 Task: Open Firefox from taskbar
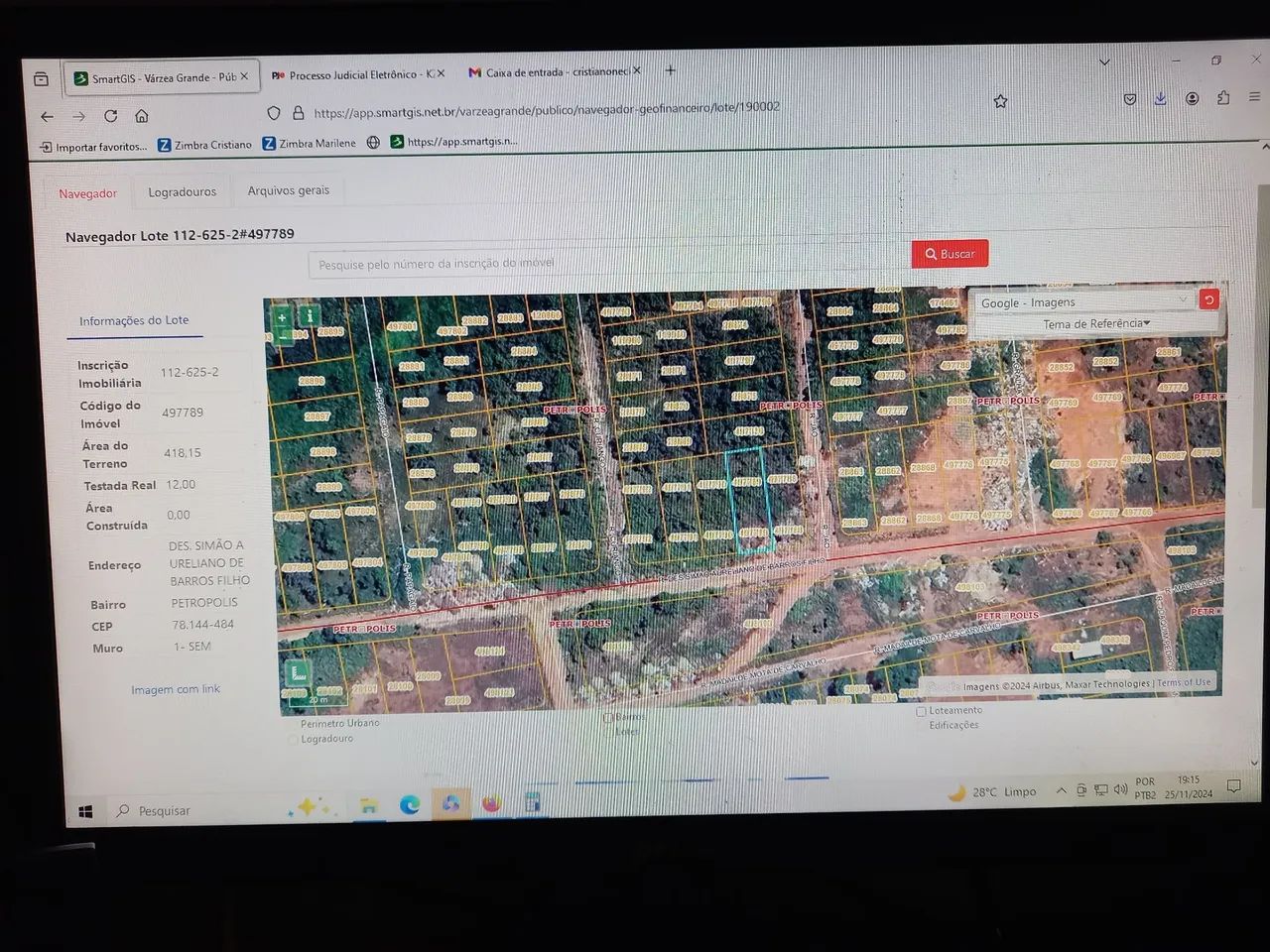[491, 803]
